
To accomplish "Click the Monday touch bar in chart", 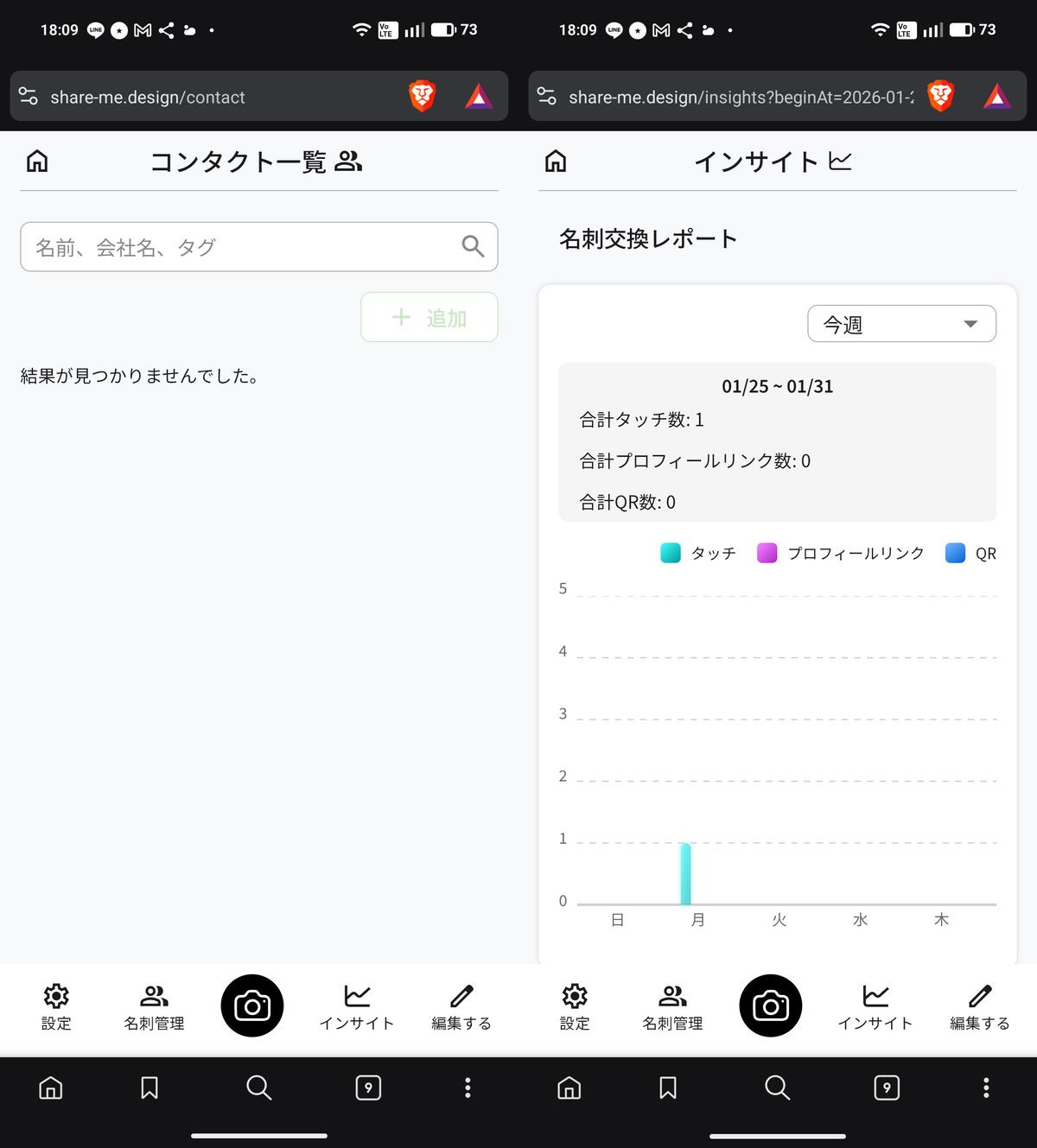I will point(685,873).
